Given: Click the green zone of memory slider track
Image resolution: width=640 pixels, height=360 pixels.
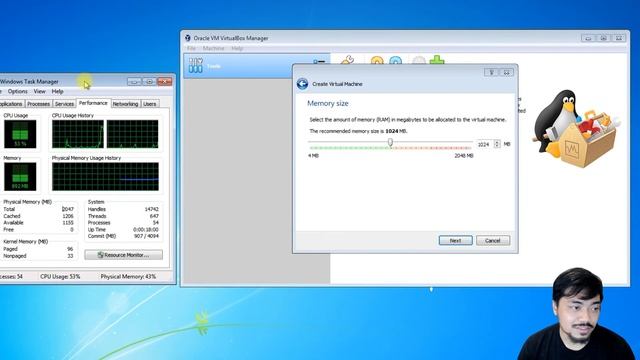Looking at the screenshot, I should (349, 148).
